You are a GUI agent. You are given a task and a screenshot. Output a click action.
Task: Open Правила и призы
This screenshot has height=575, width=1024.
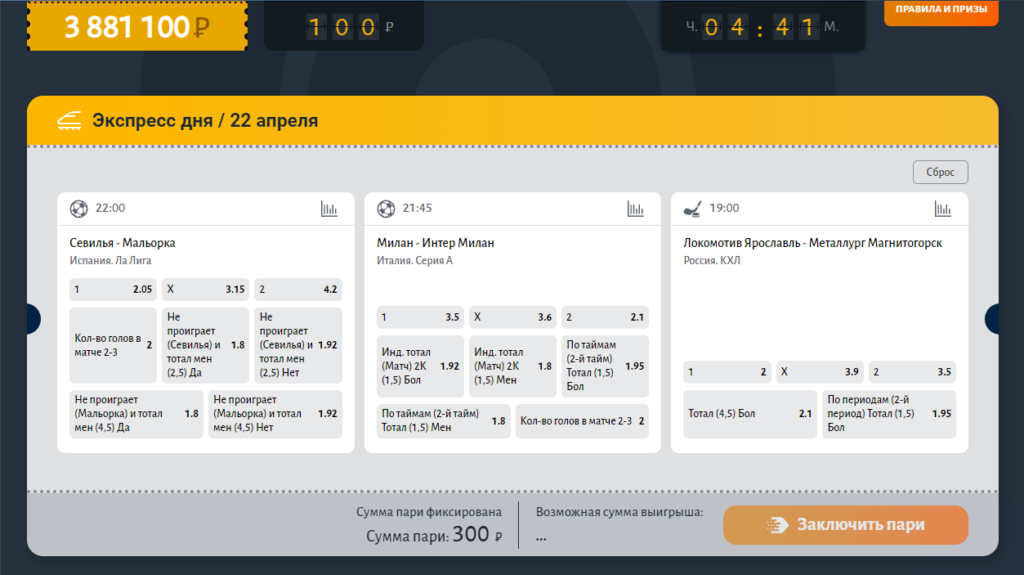[941, 11]
